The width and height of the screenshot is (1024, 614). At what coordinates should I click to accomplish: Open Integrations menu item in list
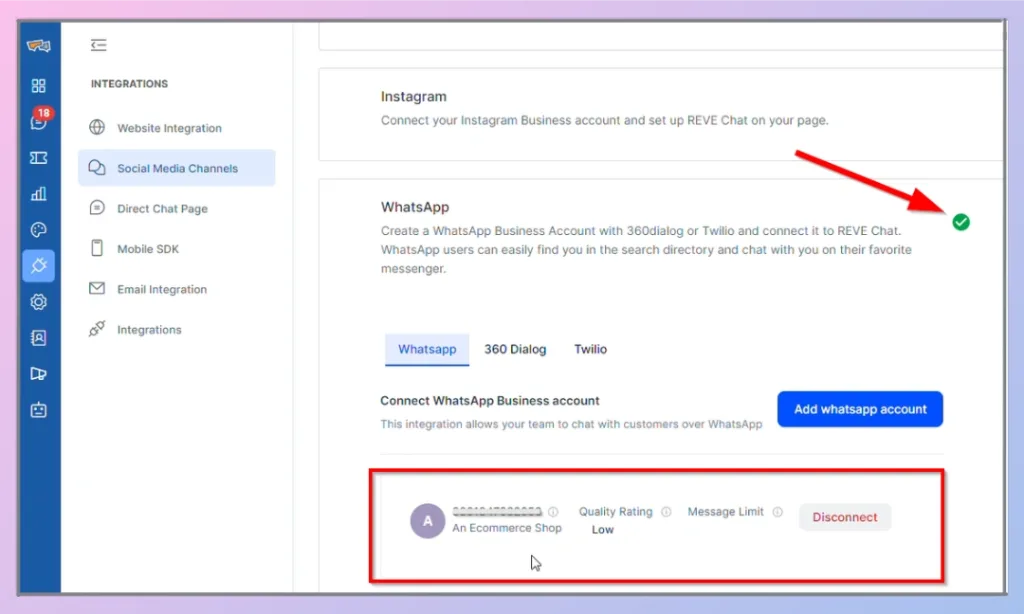(x=176, y=330)
